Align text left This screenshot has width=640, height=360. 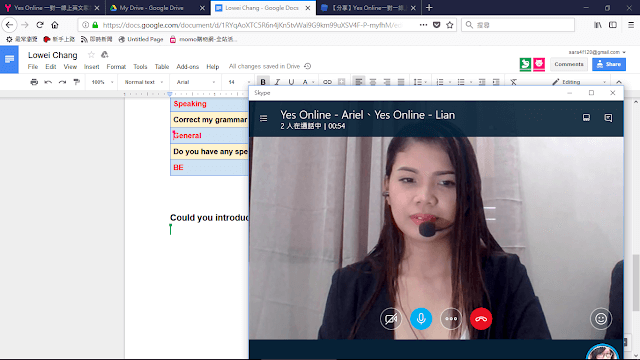point(359,82)
